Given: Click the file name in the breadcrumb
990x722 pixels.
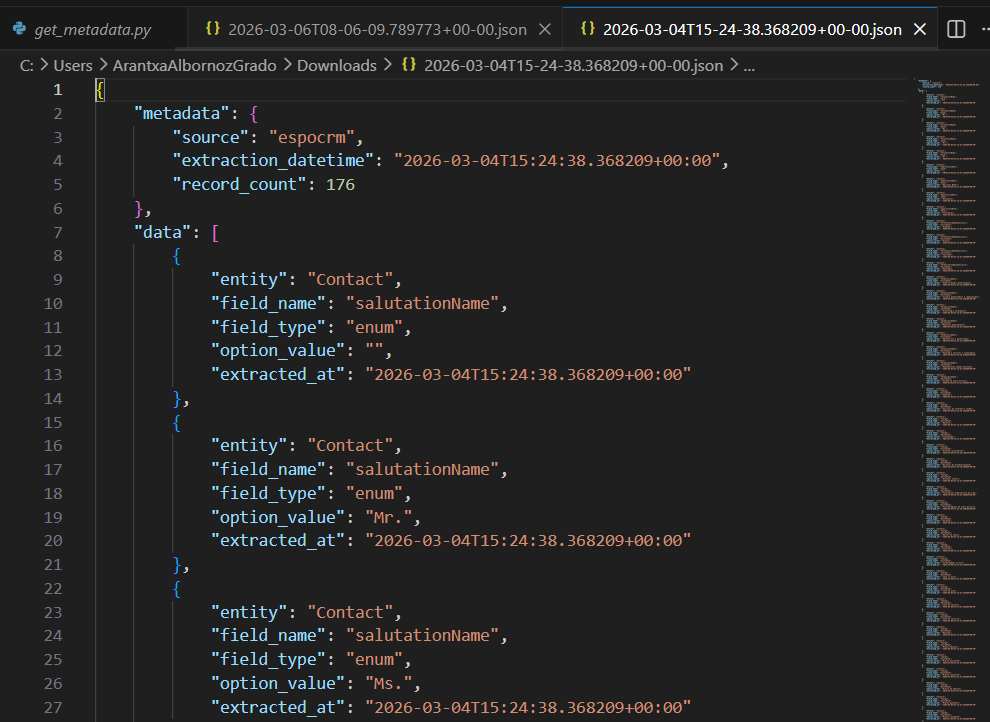Looking at the screenshot, I should click(x=574, y=65).
